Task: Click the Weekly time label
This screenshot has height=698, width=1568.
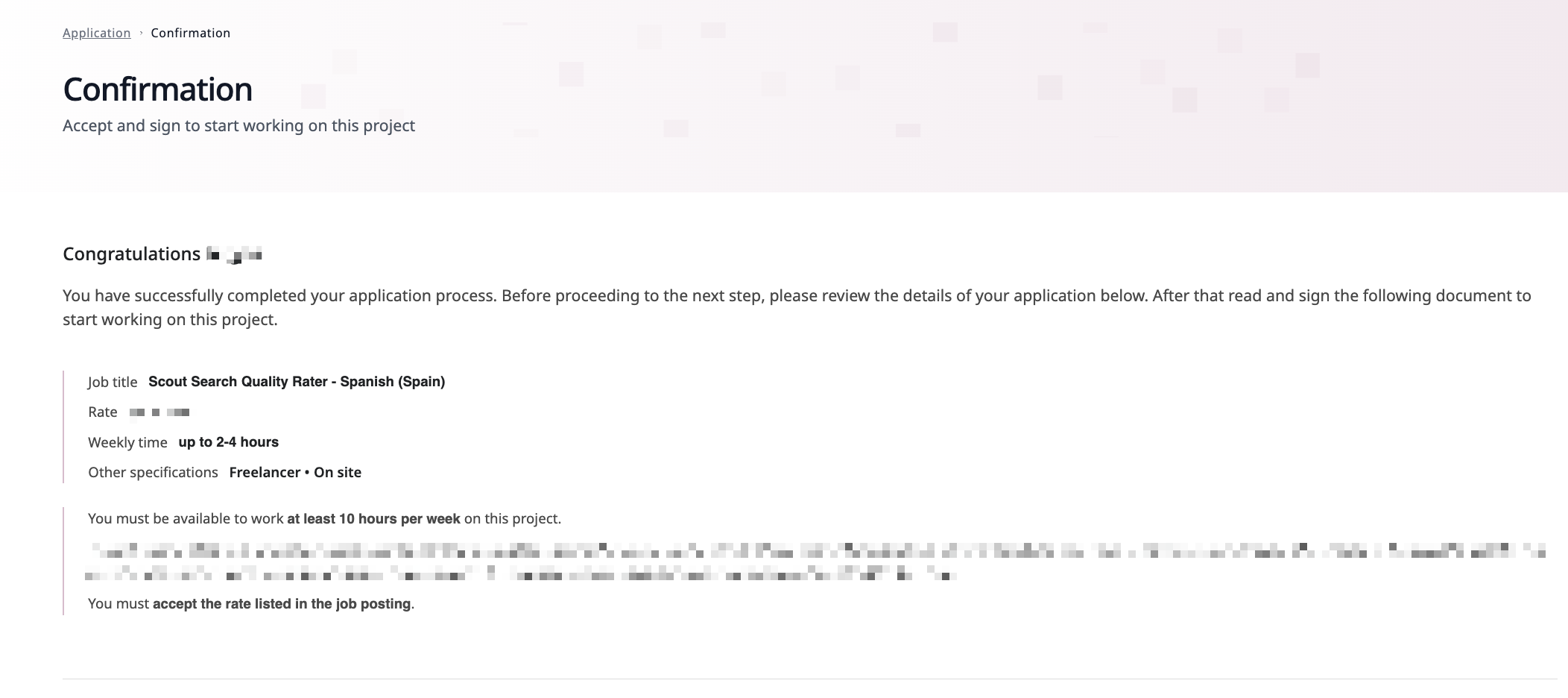Action: click(127, 442)
